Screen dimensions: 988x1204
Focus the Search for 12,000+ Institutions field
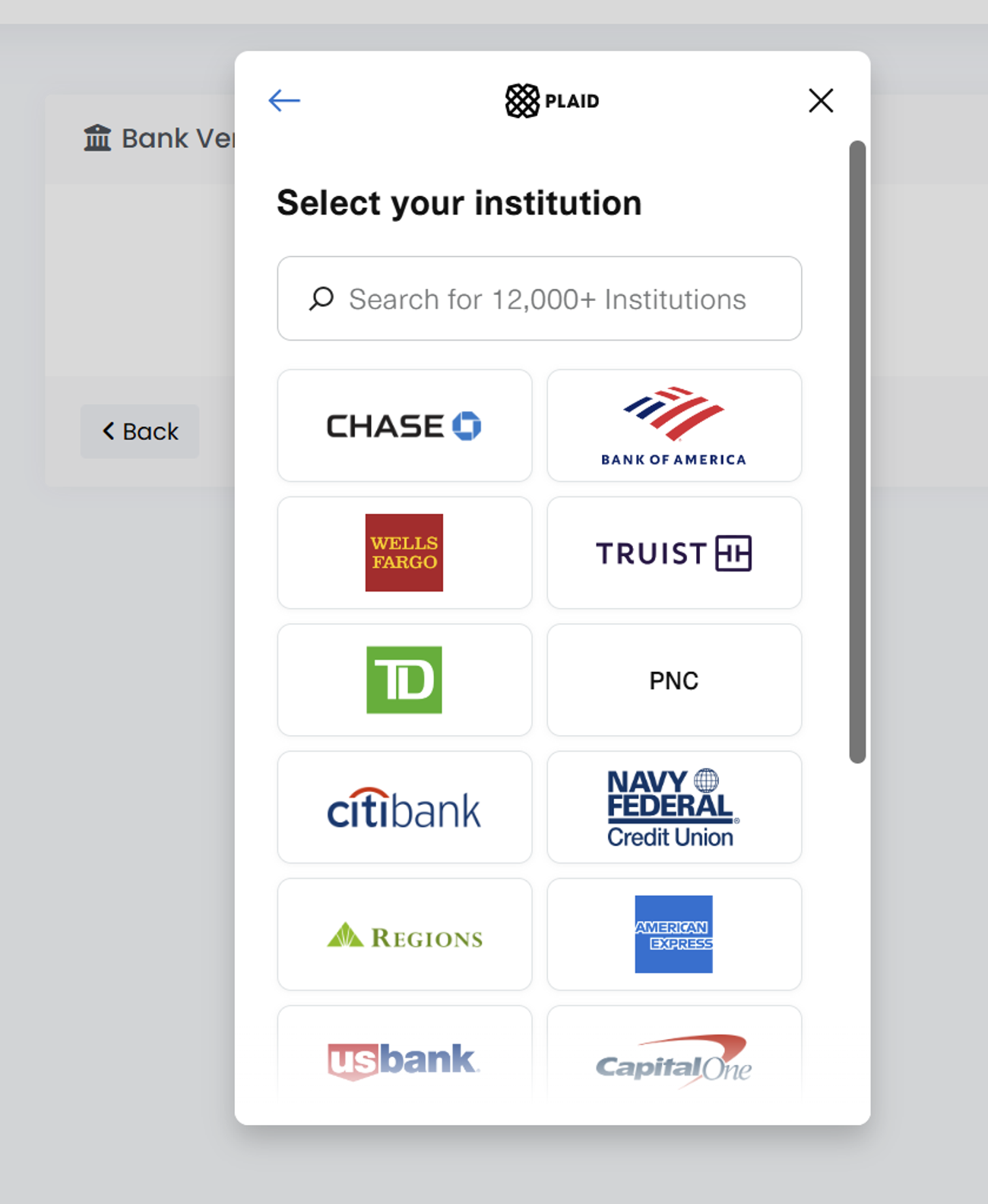point(547,299)
